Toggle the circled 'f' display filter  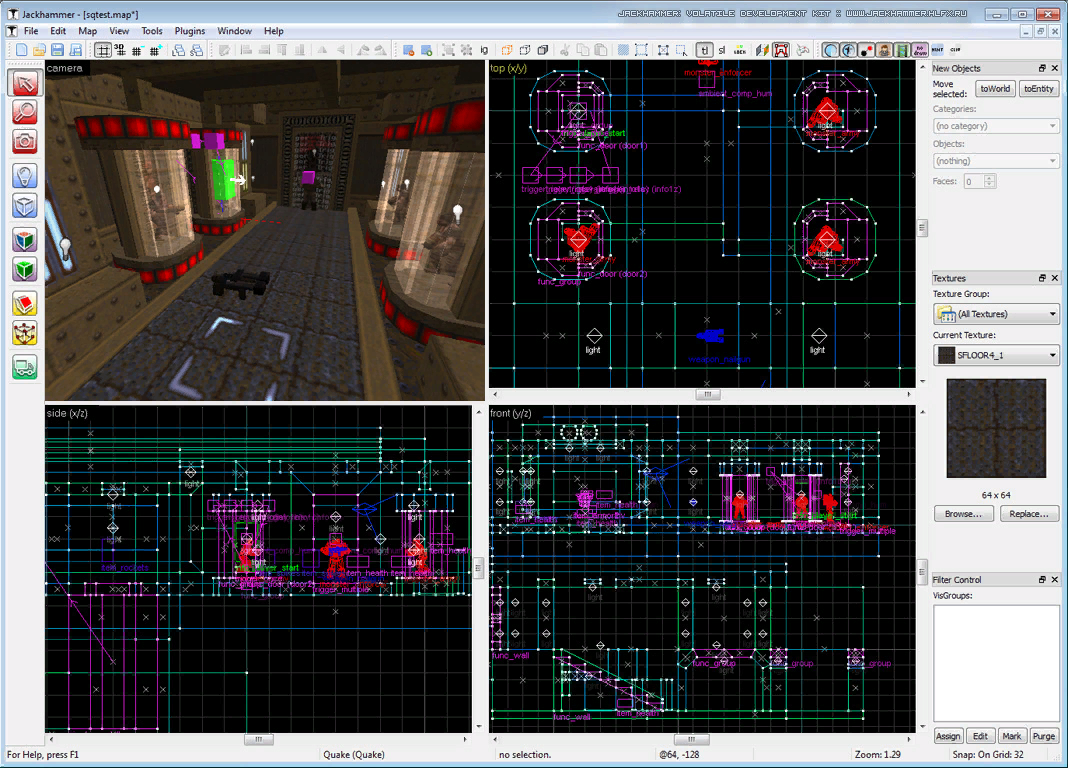click(x=848, y=50)
